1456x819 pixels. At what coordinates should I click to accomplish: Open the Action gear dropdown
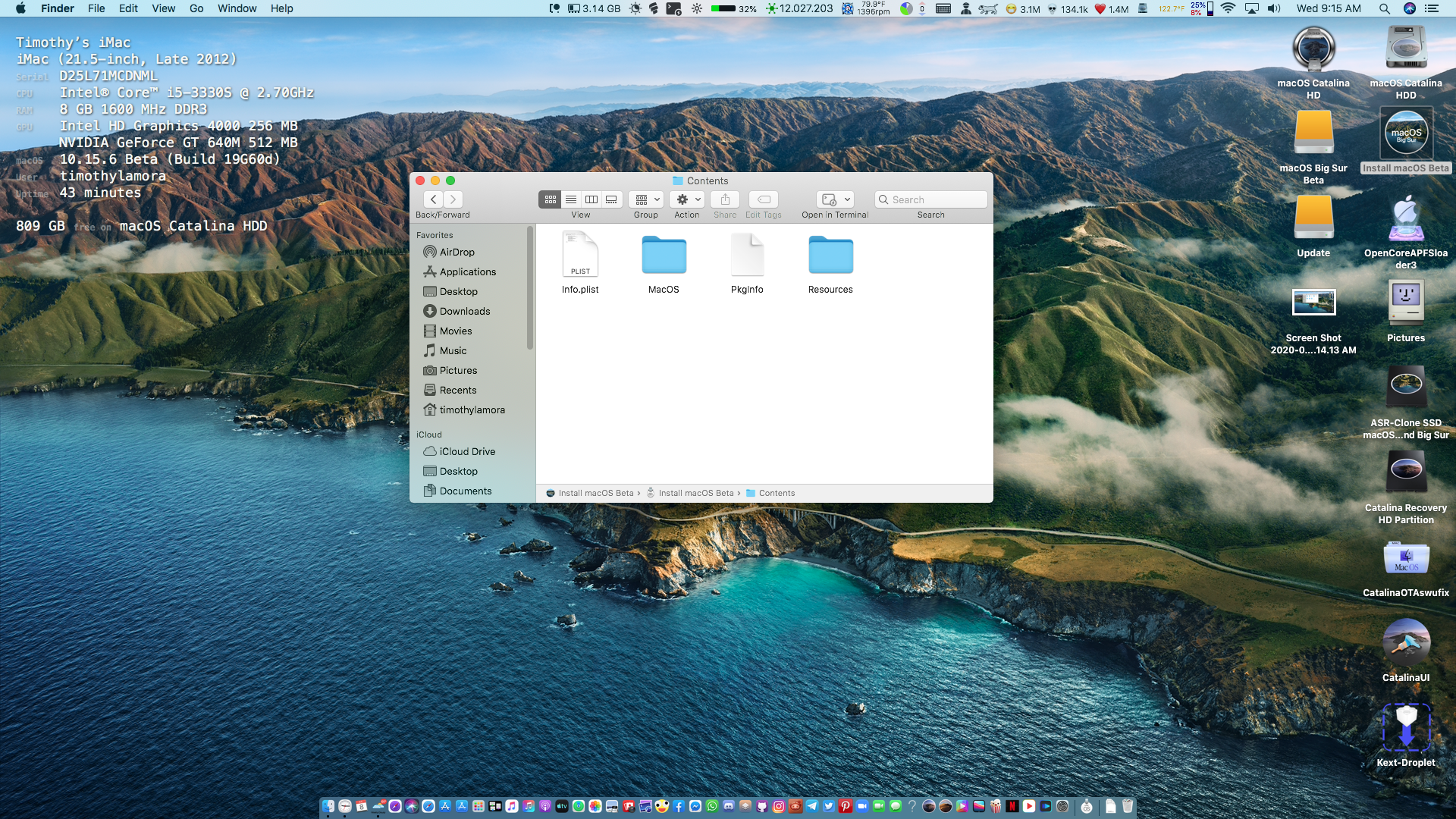[688, 199]
